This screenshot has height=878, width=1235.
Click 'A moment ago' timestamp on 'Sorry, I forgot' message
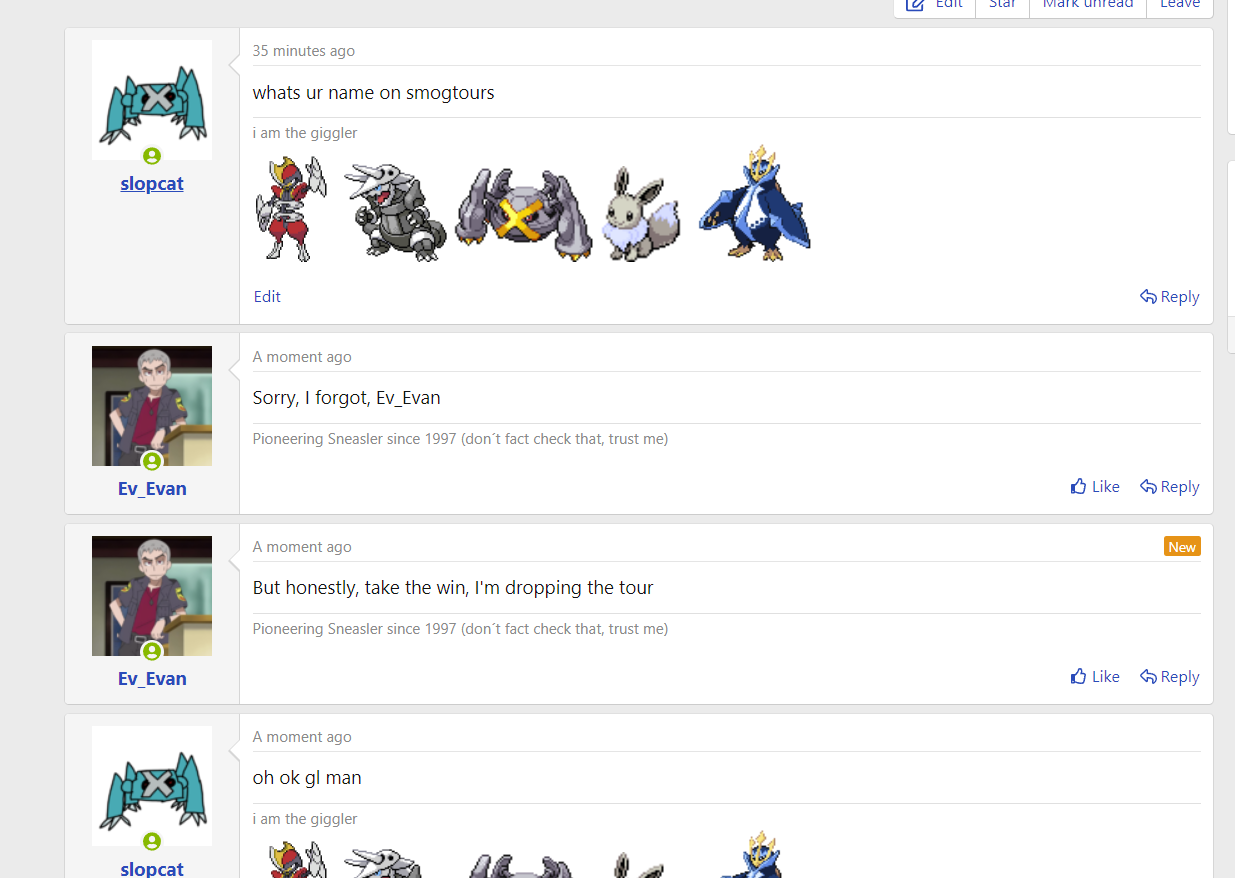[302, 357]
